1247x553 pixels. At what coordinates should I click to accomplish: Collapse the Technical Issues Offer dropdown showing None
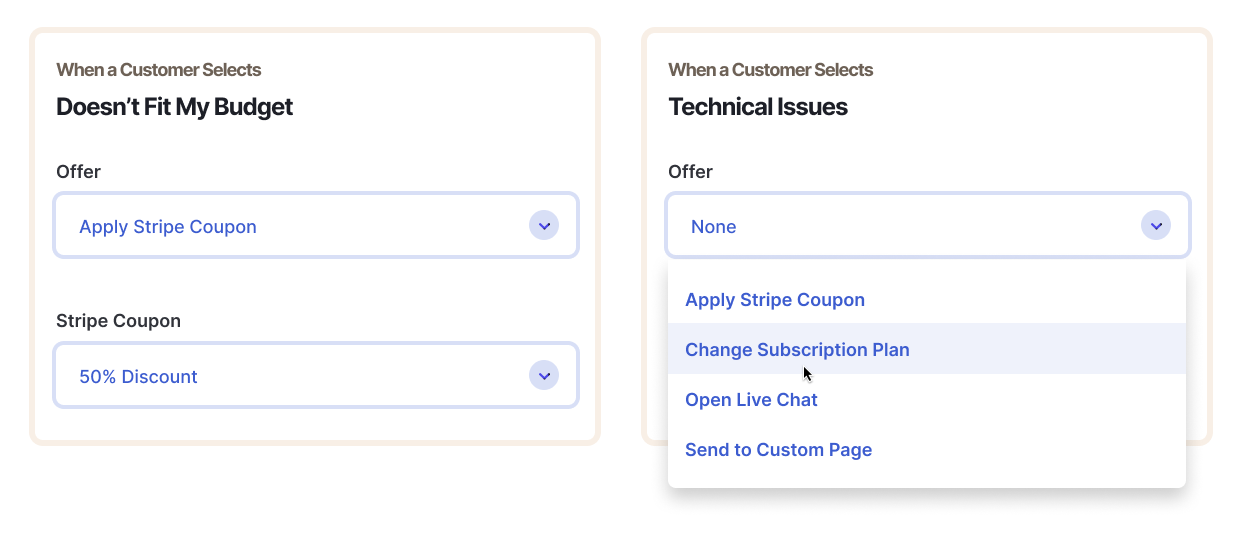click(927, 226)
